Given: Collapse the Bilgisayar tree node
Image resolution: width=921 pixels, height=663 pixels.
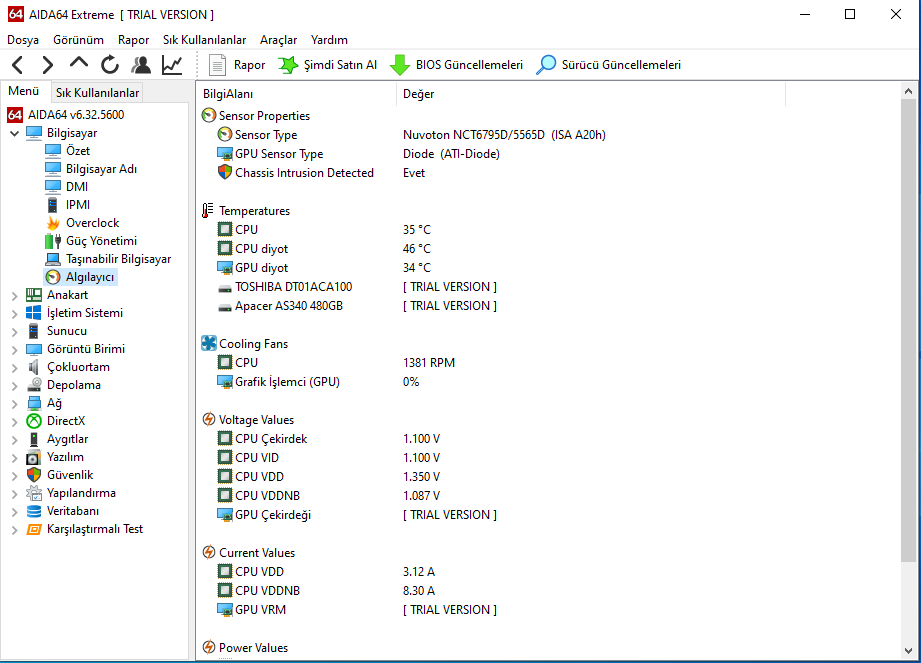Looking at the screenshot, I should click(x=15, y=133).
